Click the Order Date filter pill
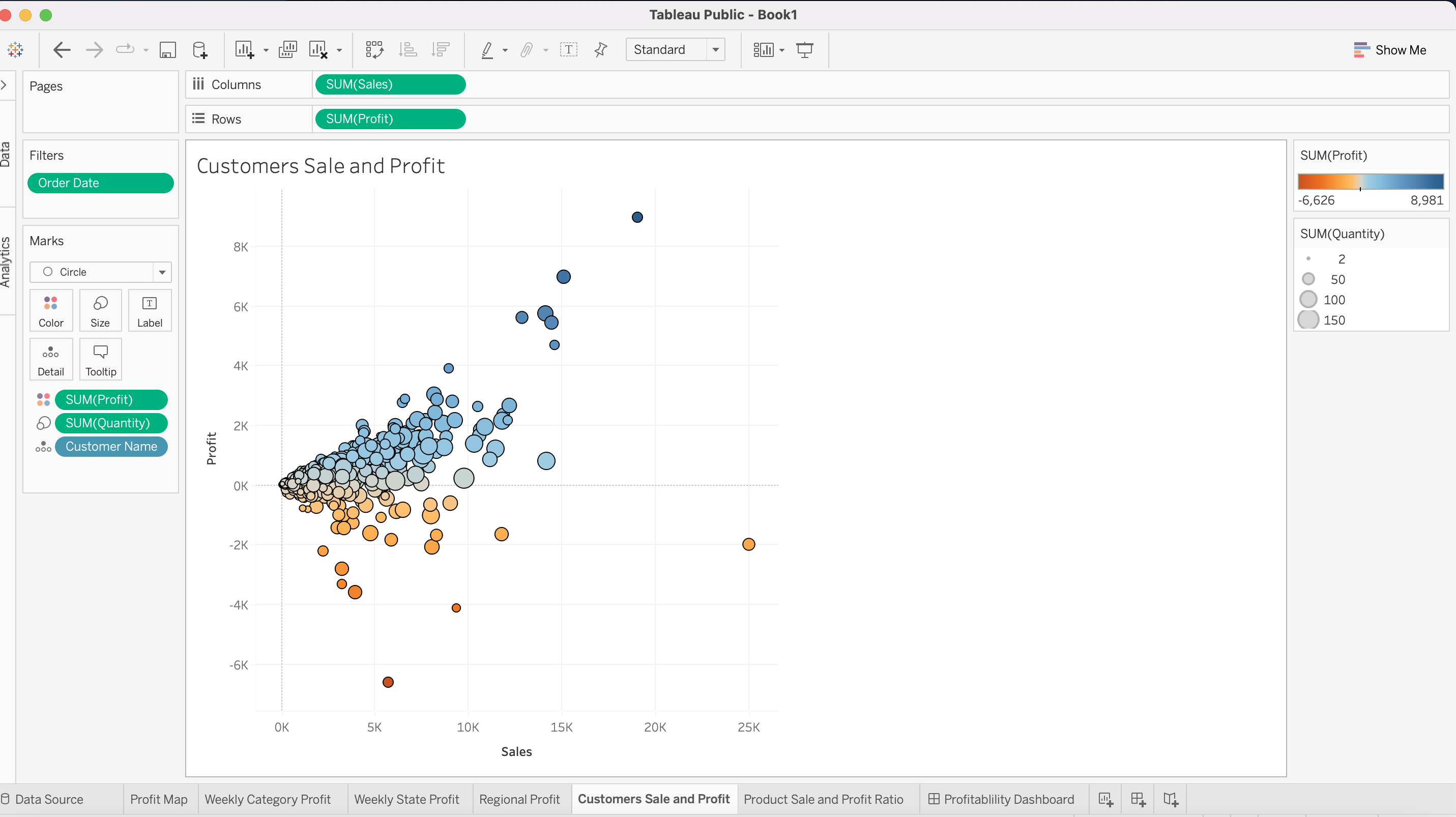The width and height of the screenshot is (1456, 817). point(101,183)
